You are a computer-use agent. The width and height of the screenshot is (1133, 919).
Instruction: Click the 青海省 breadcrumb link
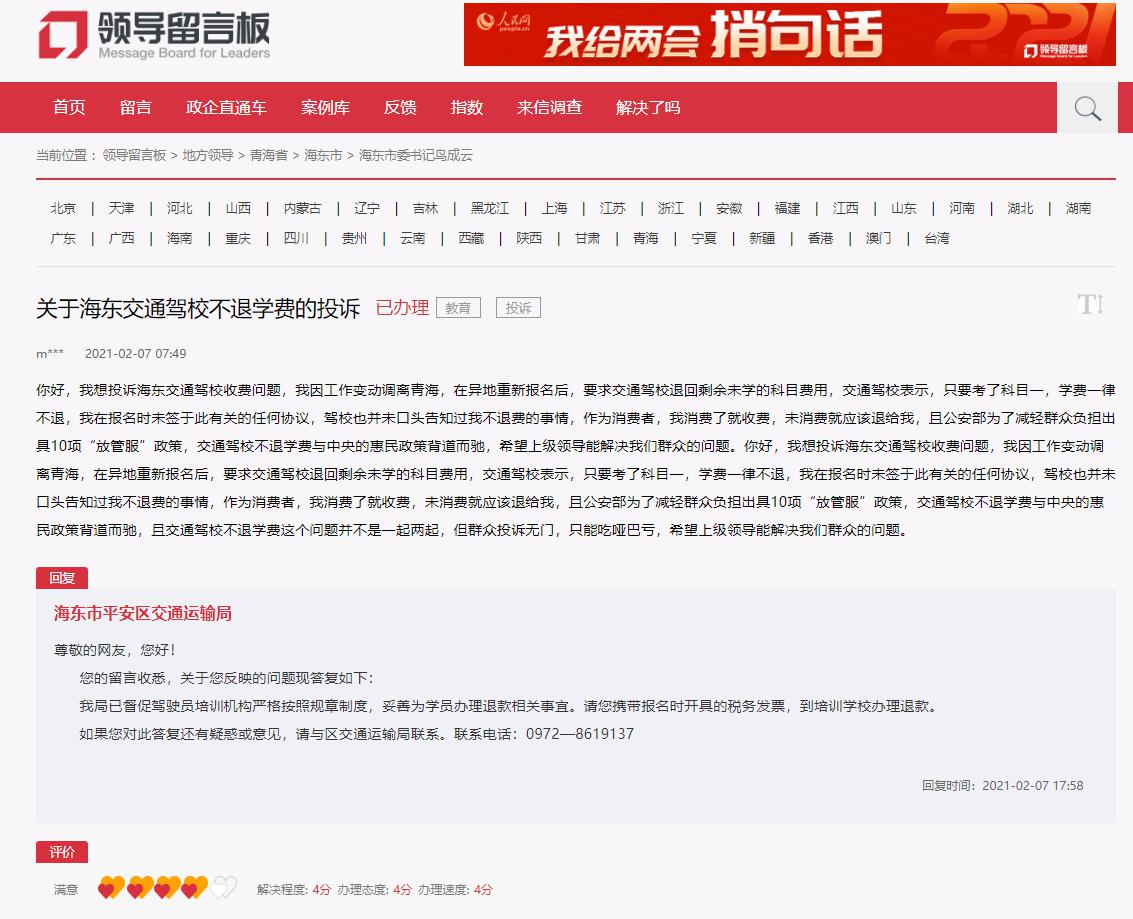click(268, 155)
